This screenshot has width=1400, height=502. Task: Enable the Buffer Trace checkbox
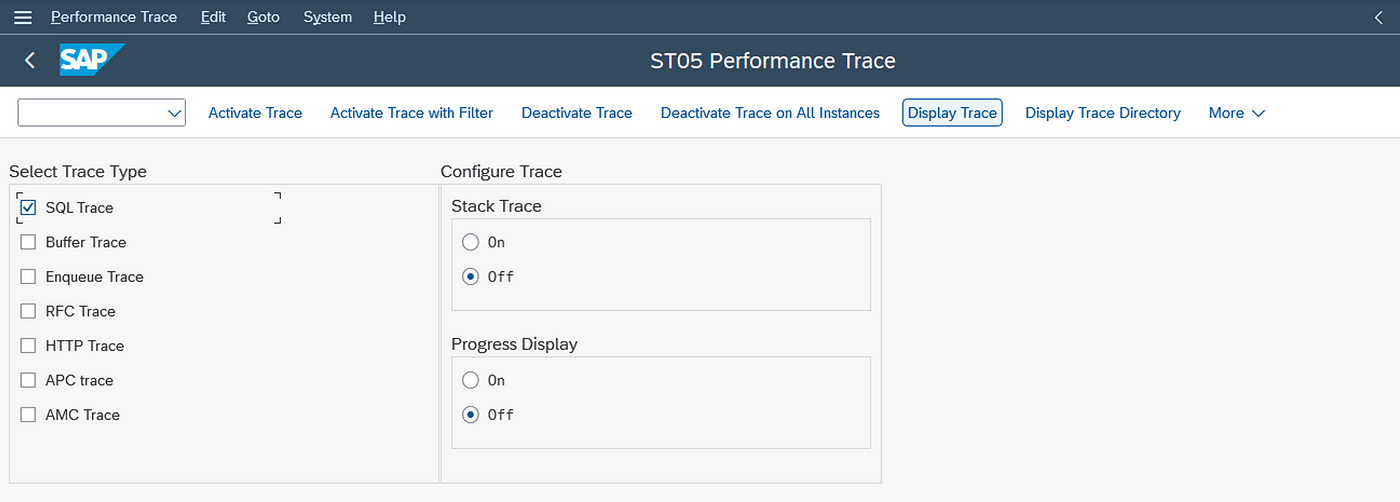pyautogui.click(x=28, y=242)
